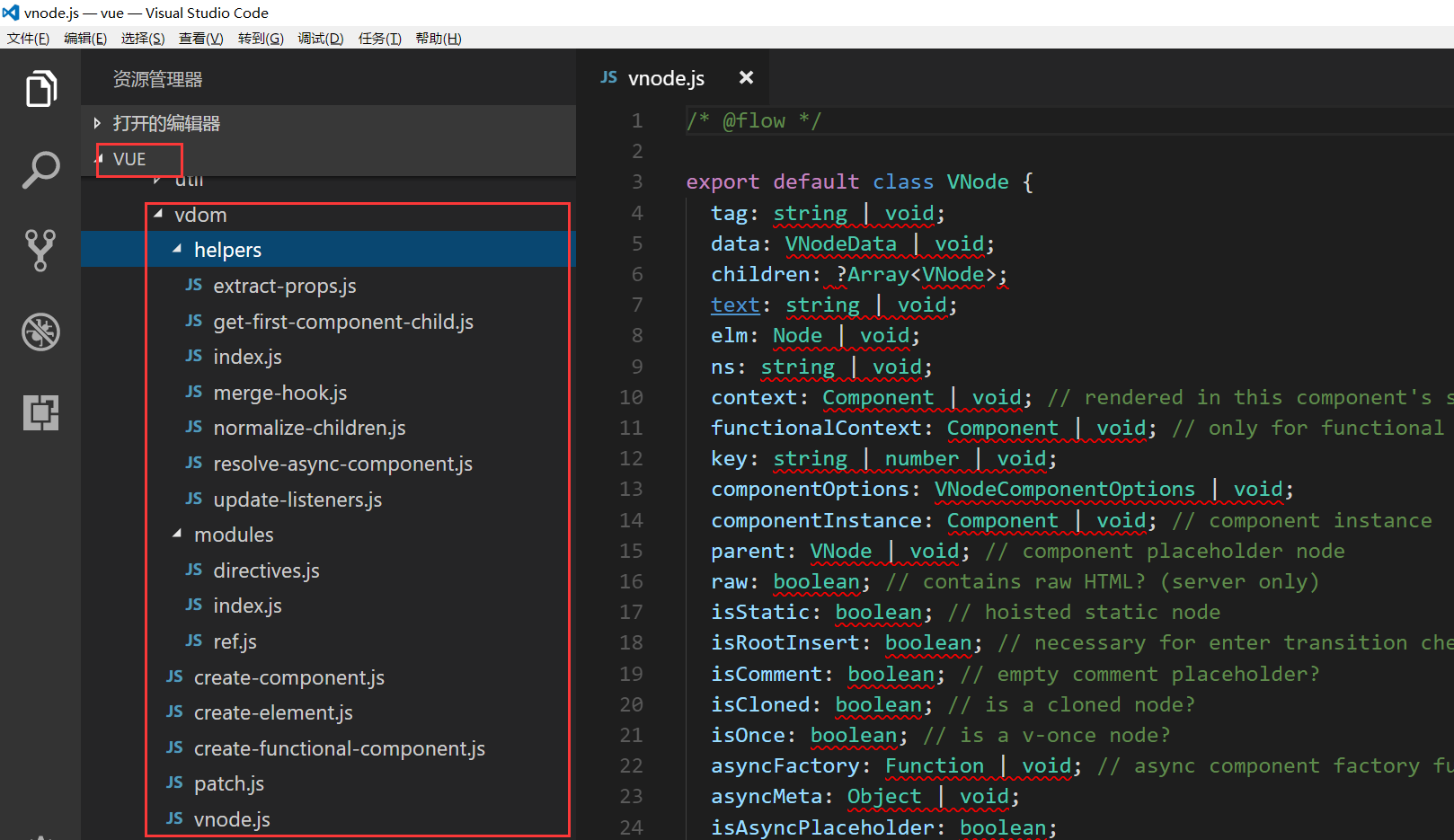
Task: Collapse the modules folder
Action: coord(177,534)
